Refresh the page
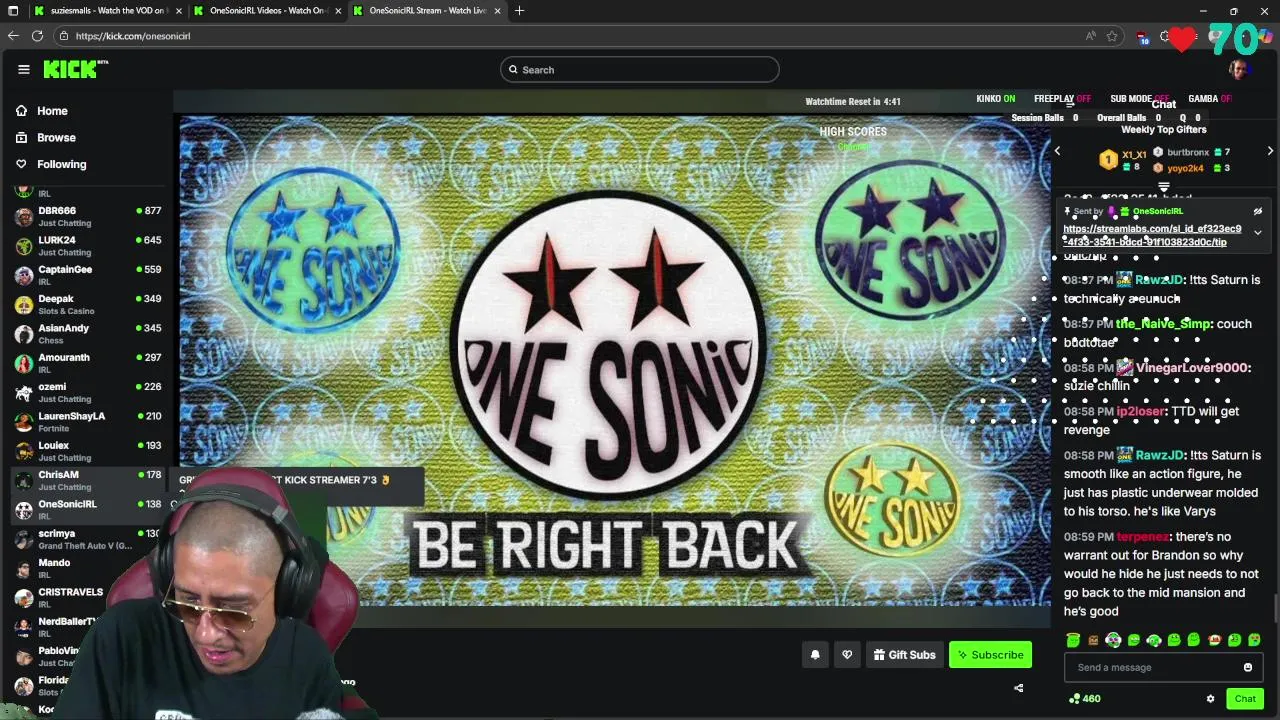 (37, 36)
